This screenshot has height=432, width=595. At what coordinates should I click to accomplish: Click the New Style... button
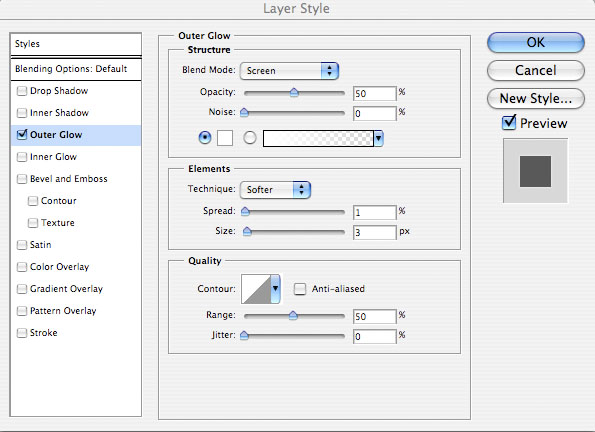[x=535, y=99]
